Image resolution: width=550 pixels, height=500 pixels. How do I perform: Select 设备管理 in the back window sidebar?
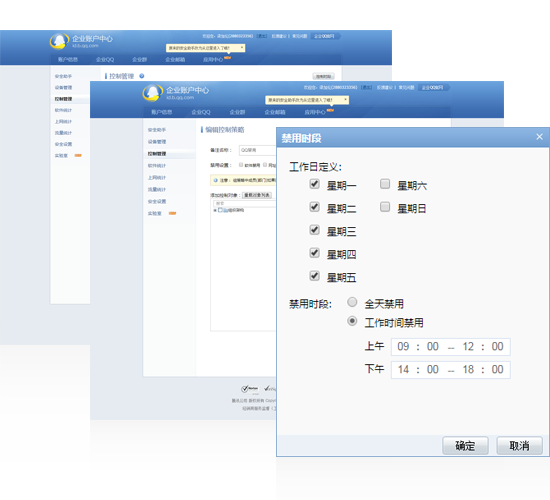63,87
